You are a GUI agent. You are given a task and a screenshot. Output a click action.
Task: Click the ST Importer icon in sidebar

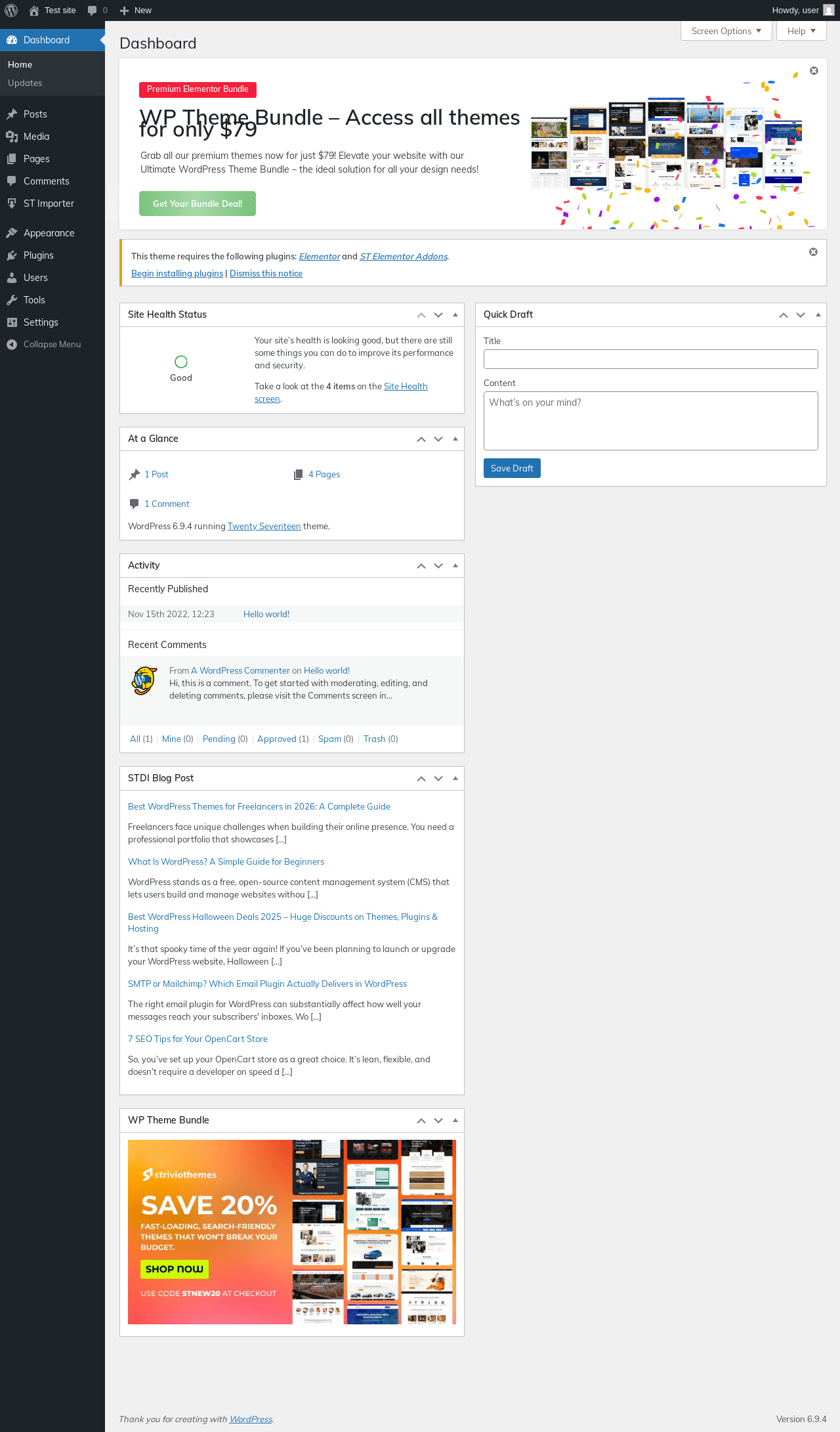click(12, 204)
